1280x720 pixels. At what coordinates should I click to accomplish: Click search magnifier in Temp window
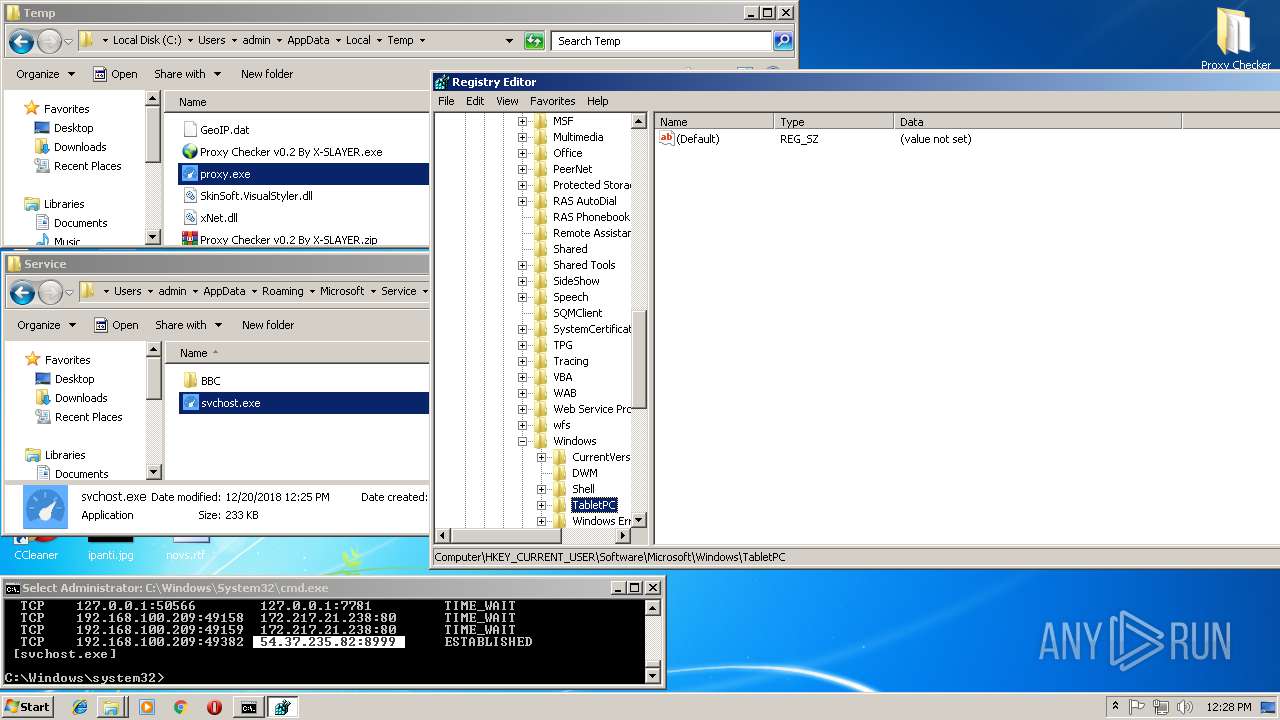tap(783, 41)
